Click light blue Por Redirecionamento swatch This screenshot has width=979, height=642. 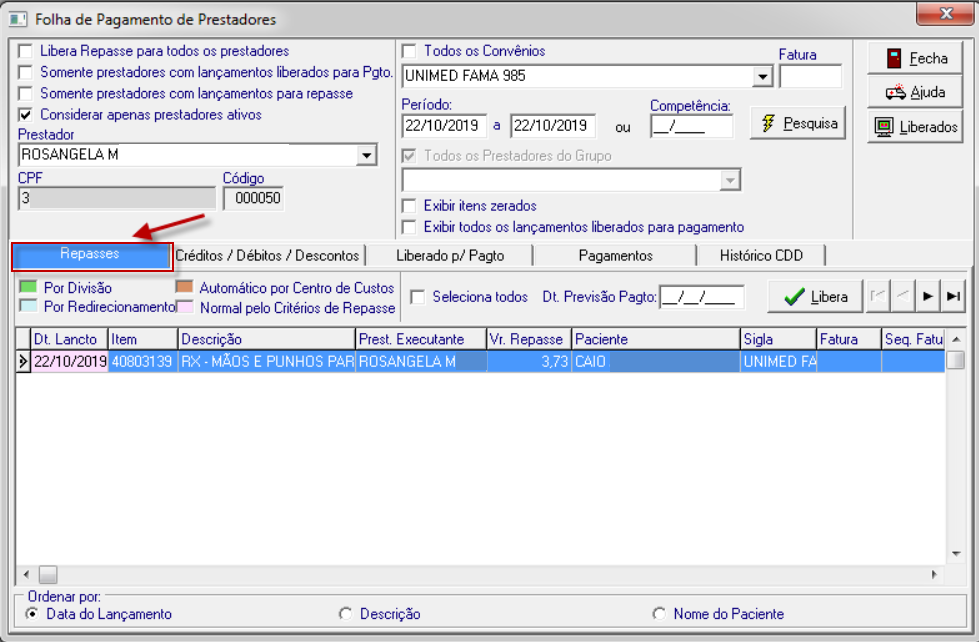tap(28, 306)
